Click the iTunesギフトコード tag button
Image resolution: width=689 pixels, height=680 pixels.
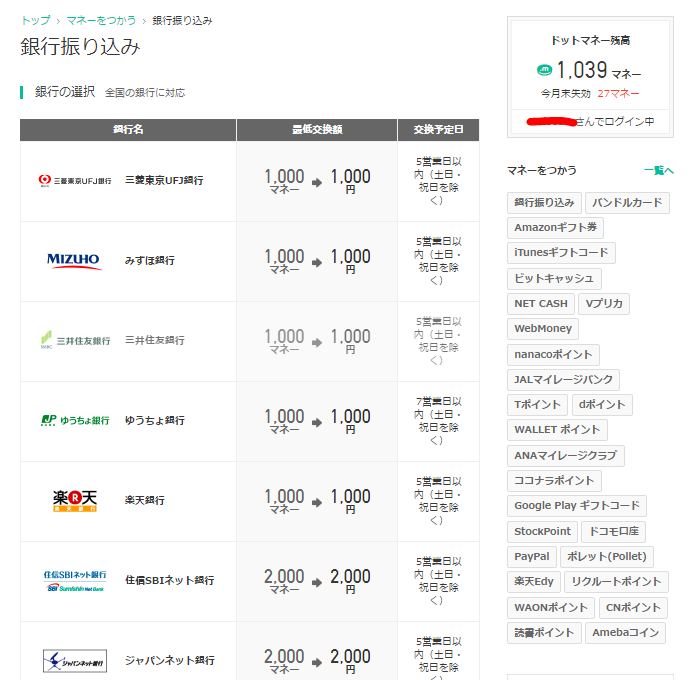(561, 253)
